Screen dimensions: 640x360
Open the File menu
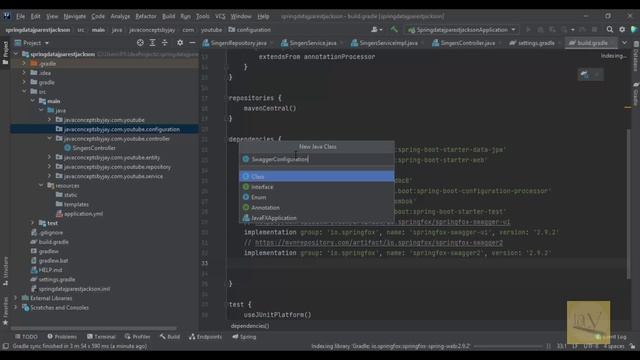(20, 16)
